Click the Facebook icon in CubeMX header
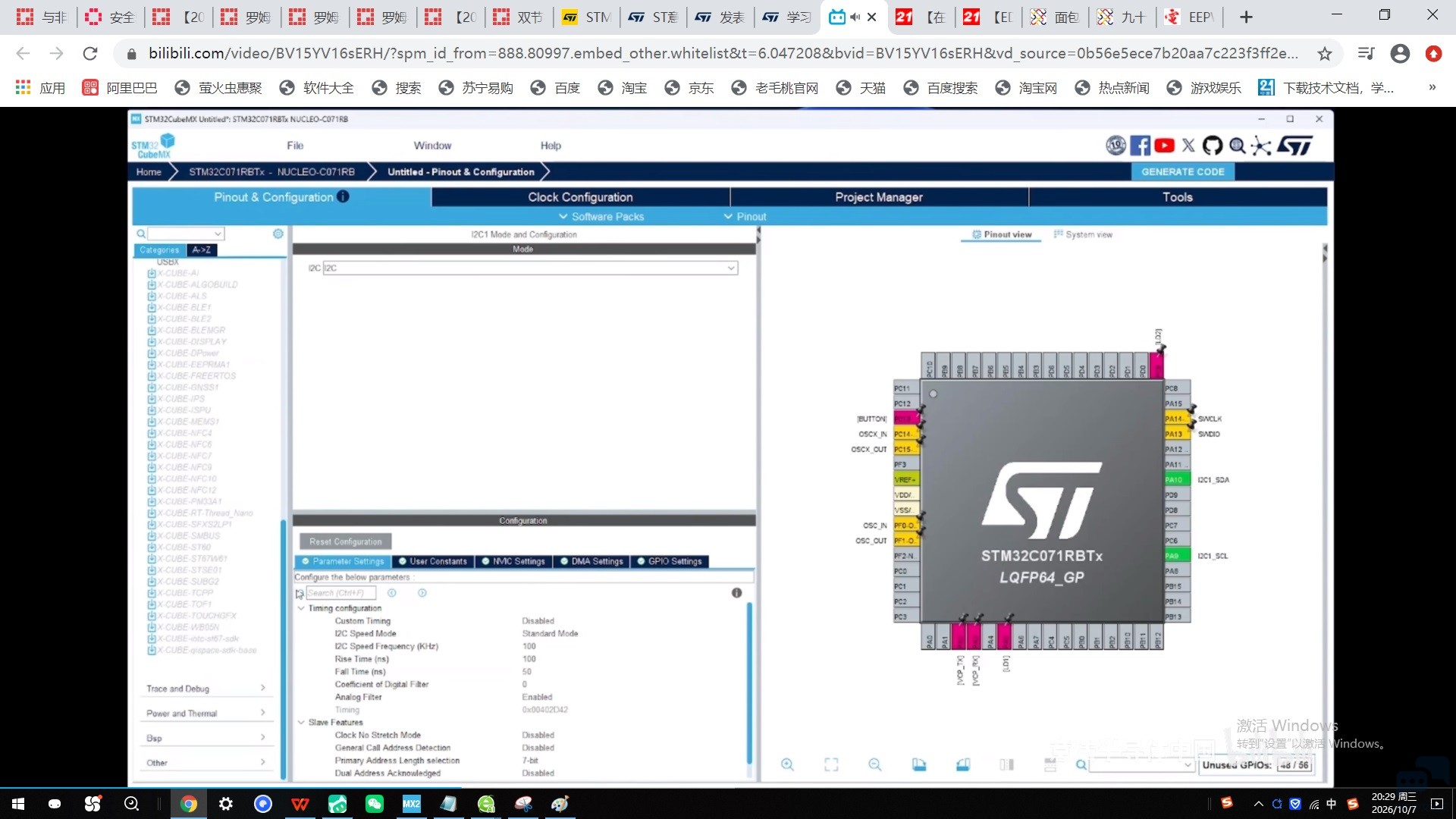 [1140, 146]
